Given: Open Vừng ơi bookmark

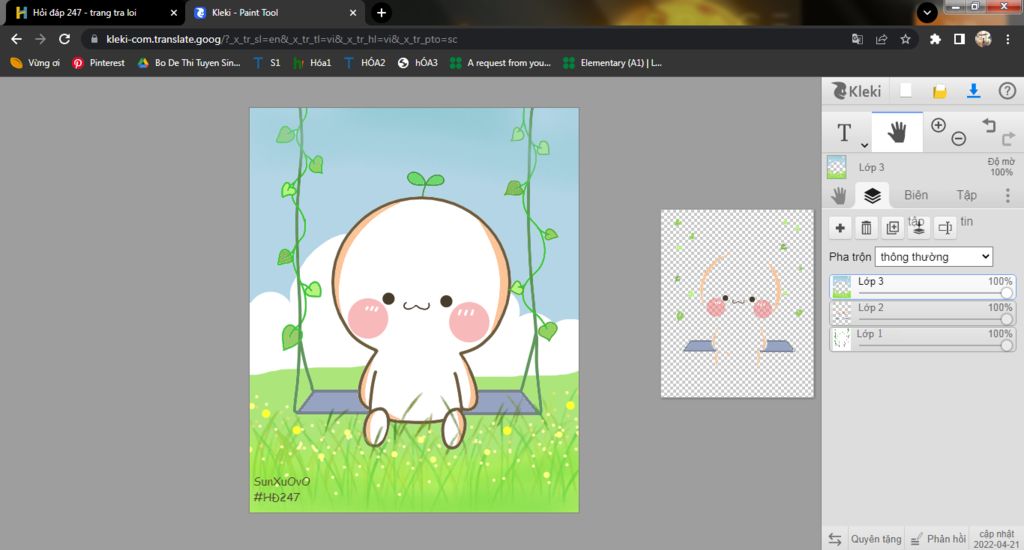Looking at the screenshot, I should (x=35, y=63).
